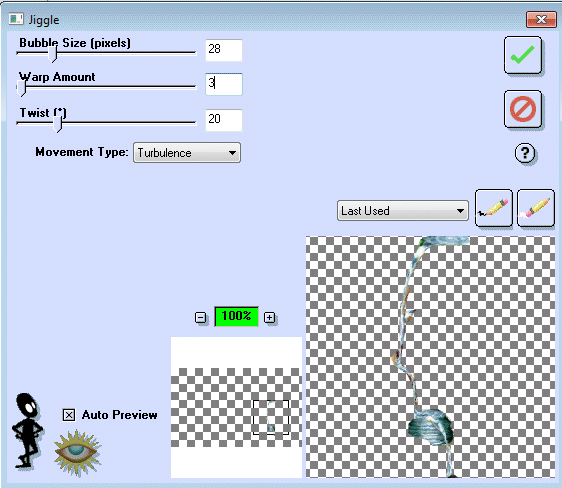Click the Movement Type label
This screenshot has width=562, height=488.
[82, 152]
